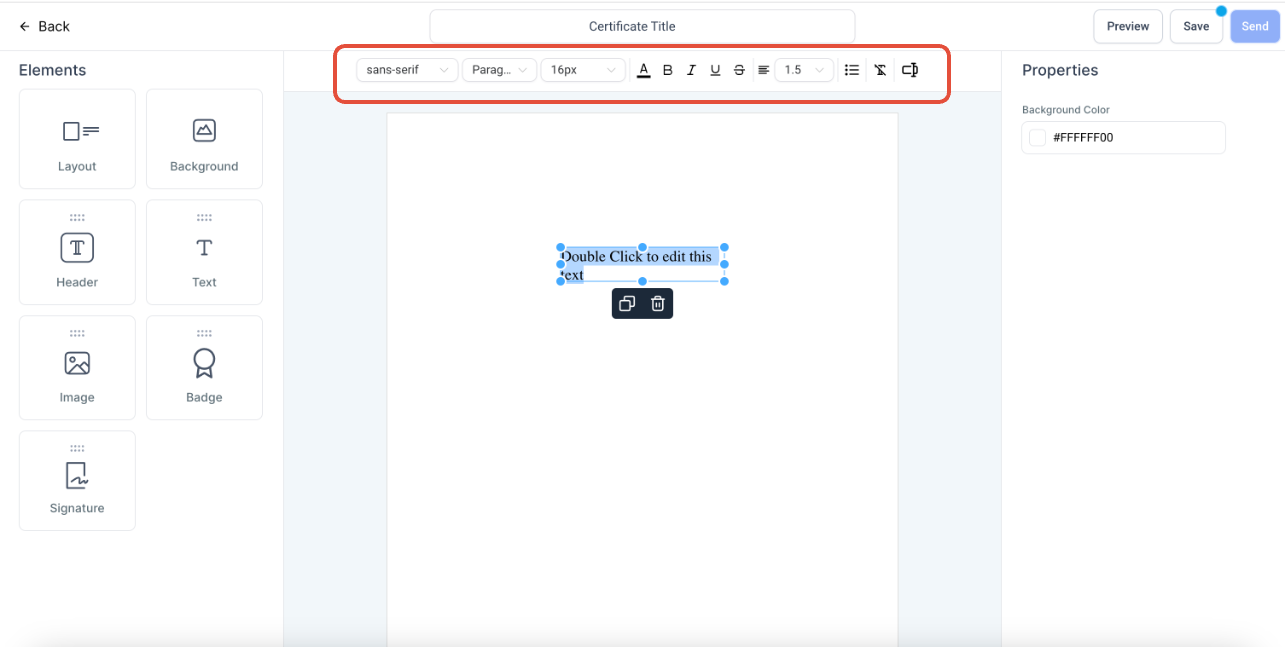
Task: Open the sans-serif font family dropdown
Action: (407, 70)
